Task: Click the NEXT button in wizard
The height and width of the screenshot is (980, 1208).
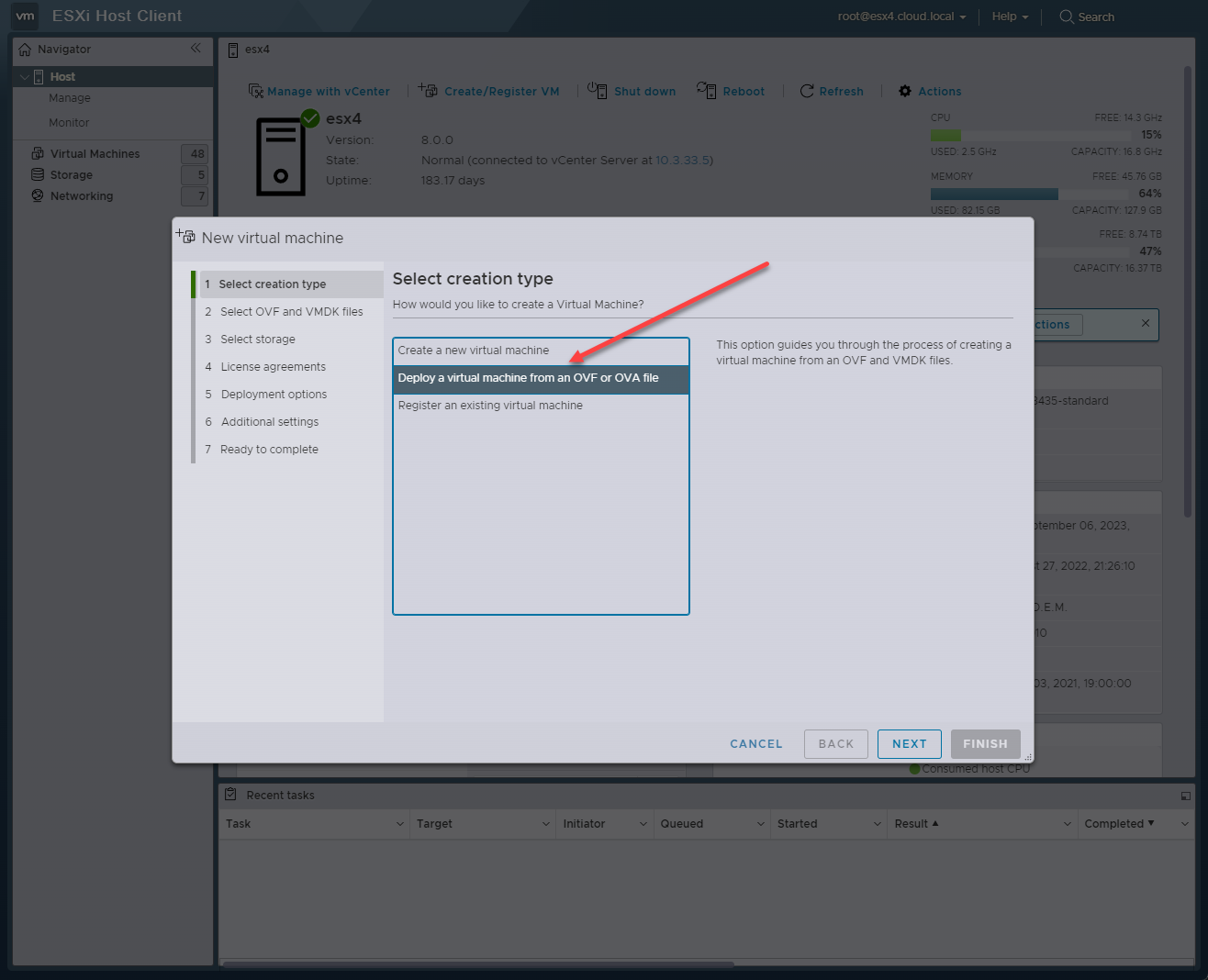Action: pyautogui.click(x=910, y=744)
